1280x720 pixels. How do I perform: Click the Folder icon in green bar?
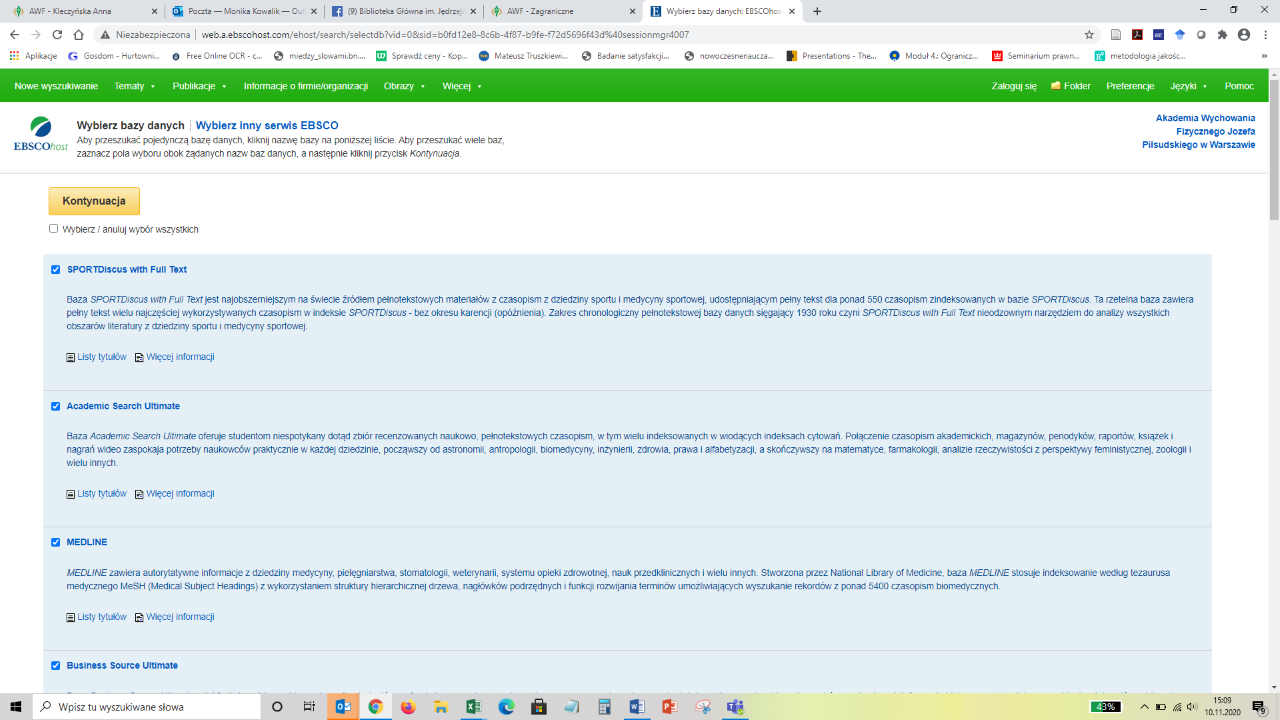coord(1055,86)
